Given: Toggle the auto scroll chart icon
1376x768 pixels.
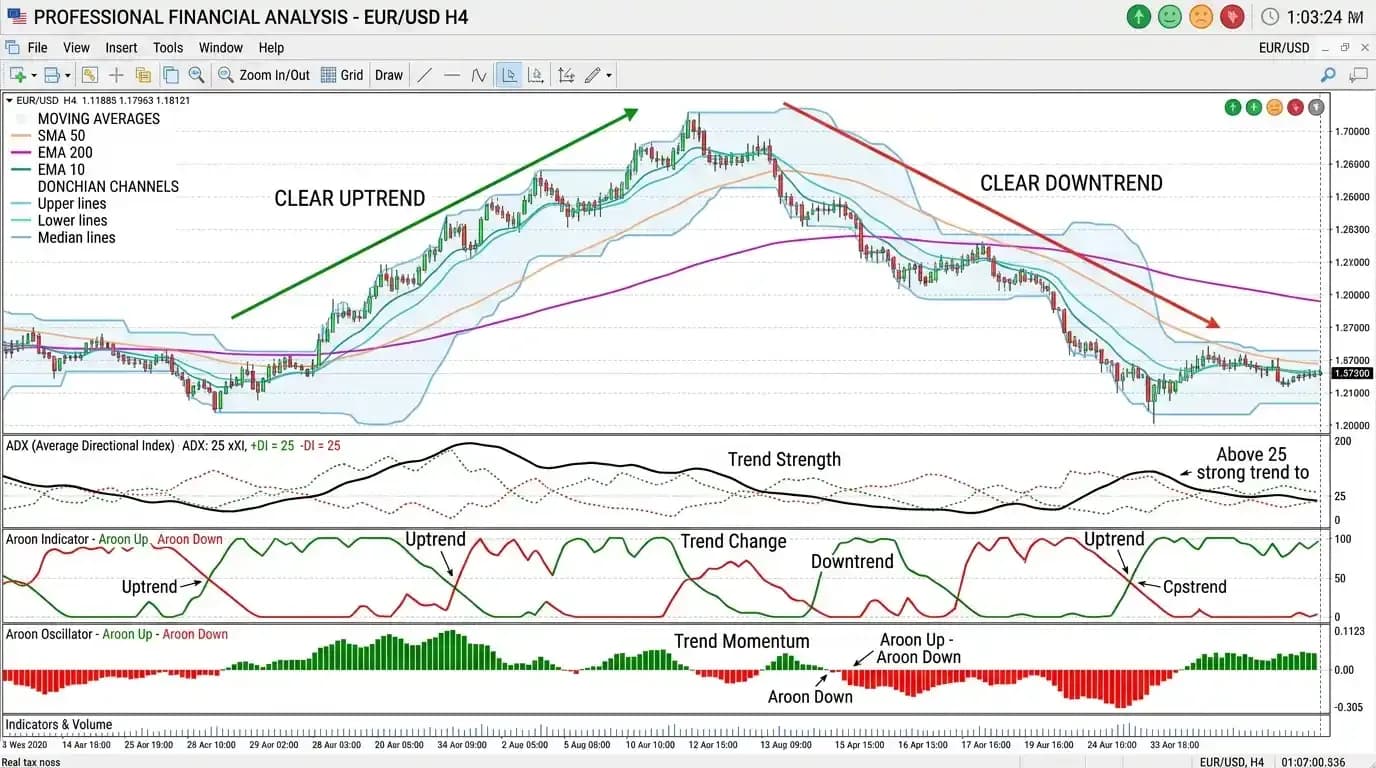Looking at the screenshot, I should click(536, 75).
